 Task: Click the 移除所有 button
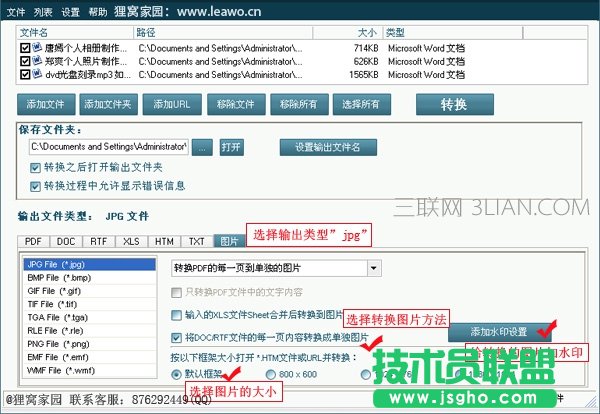pos(299,104)
